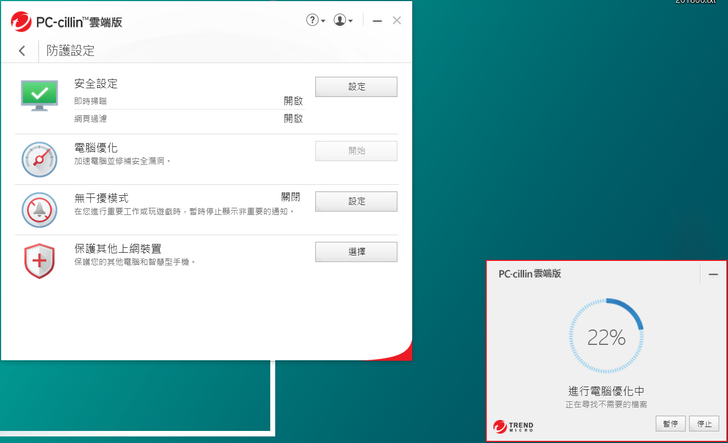Viewport: 728px width, 443px height.
Task: Click the red shield 保護其他上網裝置 icon
Action: [x=40, y=260]
